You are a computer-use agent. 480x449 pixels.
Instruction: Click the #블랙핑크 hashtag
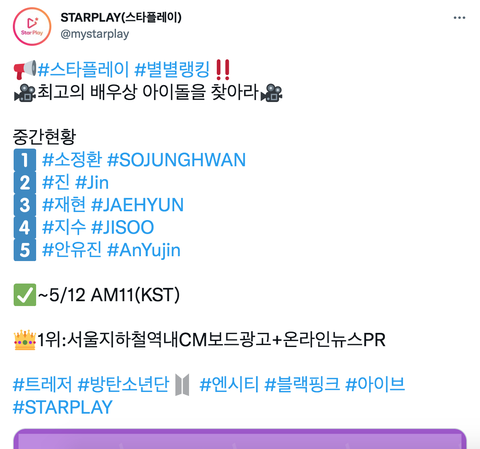(302, 384)
